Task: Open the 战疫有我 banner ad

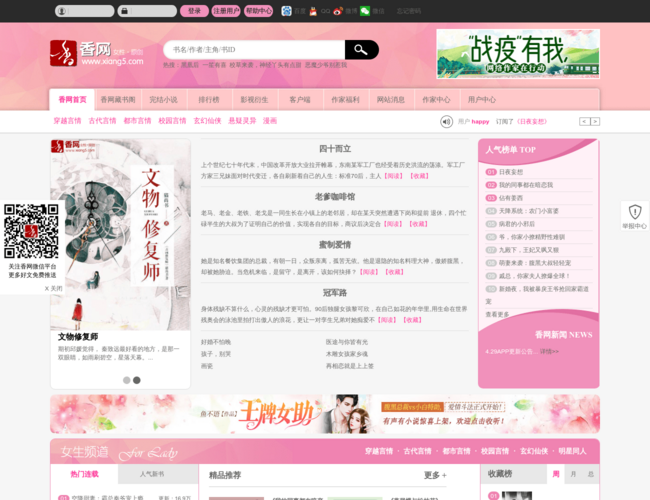Action: click(x=518, y=54)
